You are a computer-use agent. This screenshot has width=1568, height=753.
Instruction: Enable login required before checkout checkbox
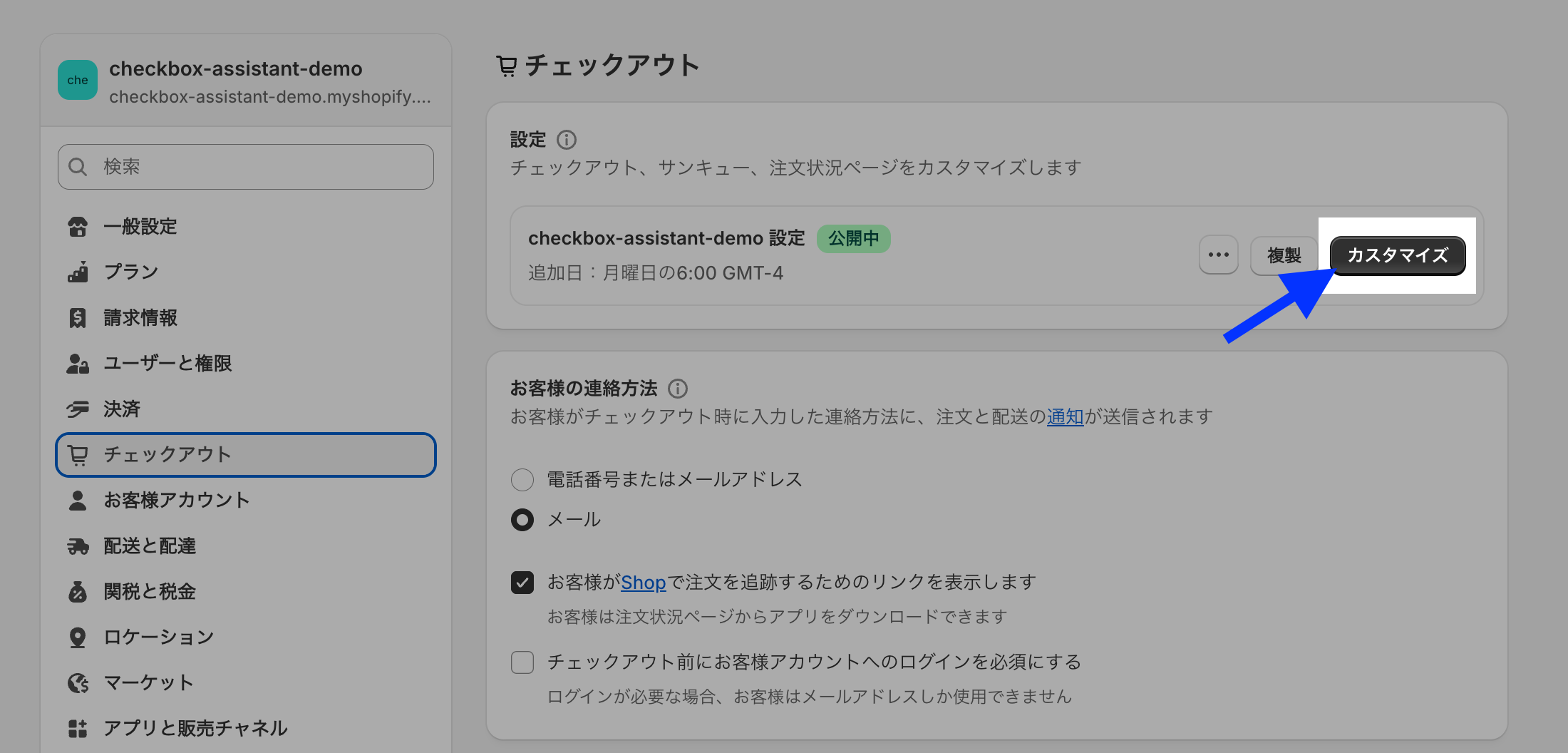click(522, 662)
